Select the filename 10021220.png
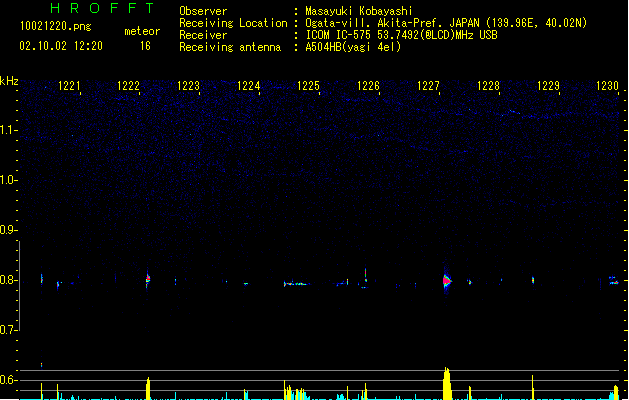 coord(56,27)
